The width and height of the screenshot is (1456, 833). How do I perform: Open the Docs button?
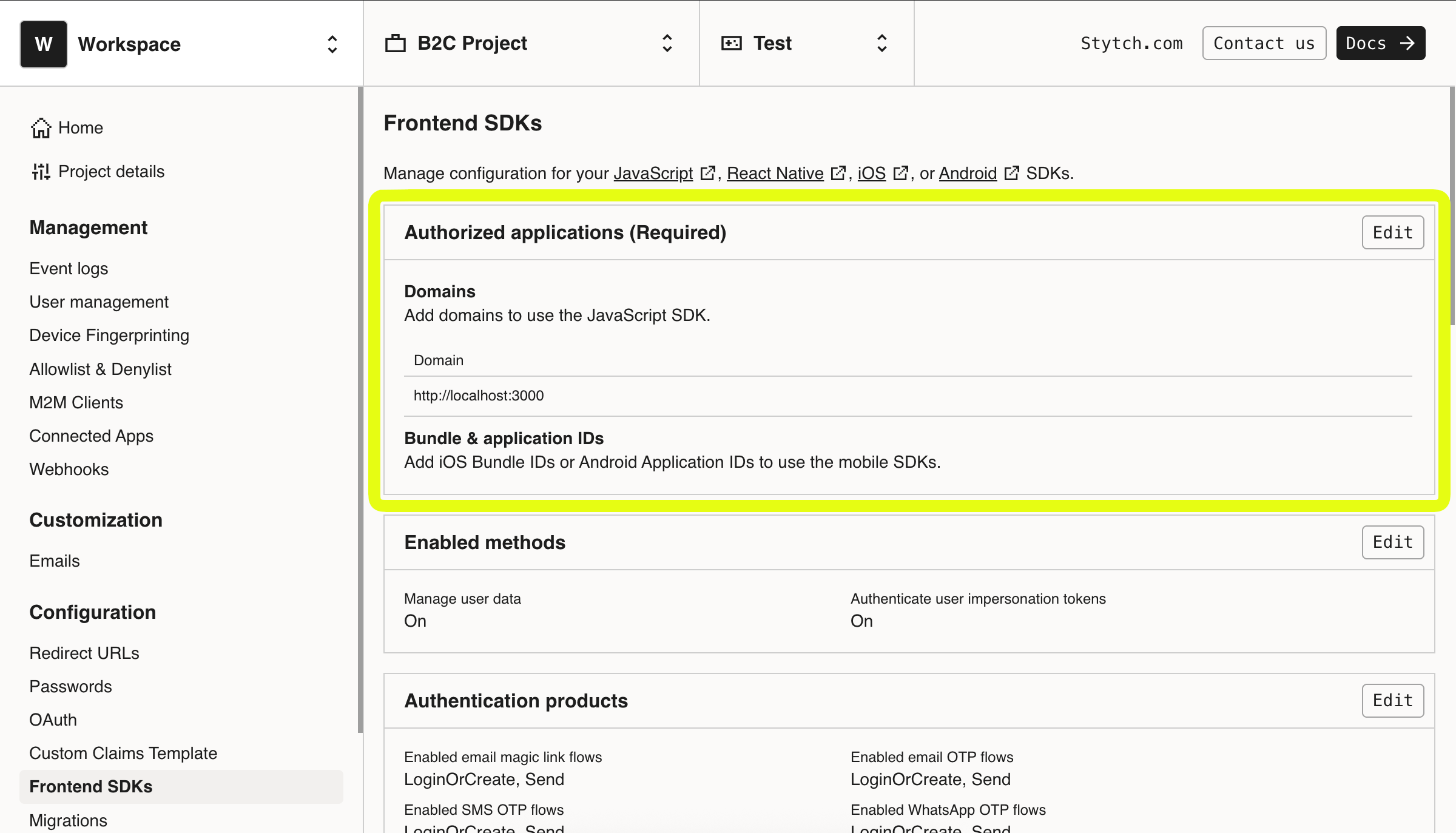(x=1381, y=43)
